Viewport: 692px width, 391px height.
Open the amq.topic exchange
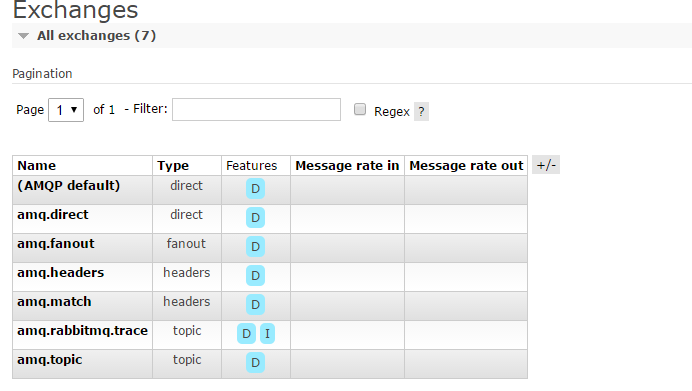tap(49, 360)
